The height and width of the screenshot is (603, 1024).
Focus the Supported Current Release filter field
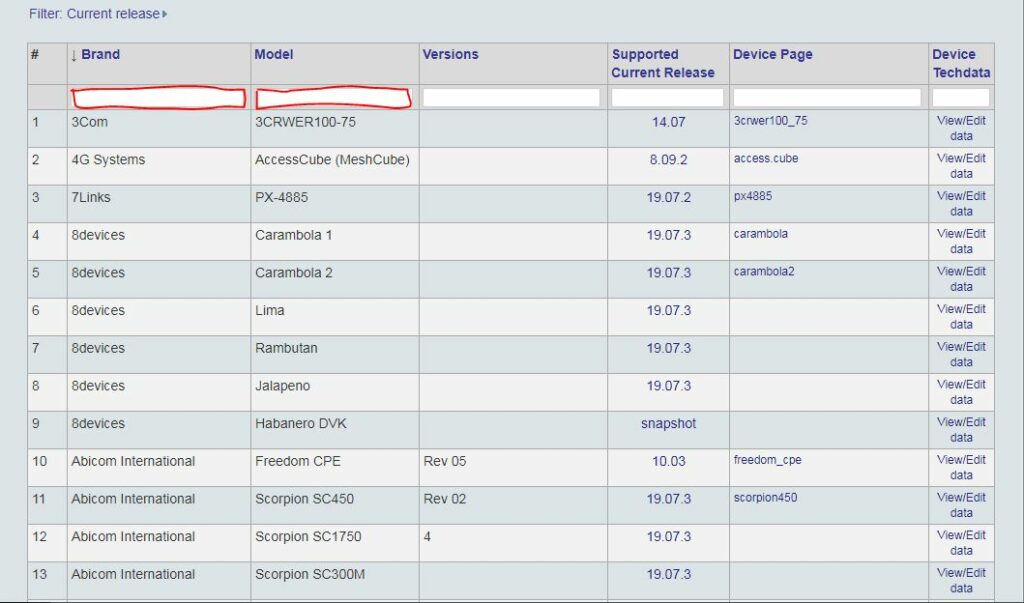[x=667, y=98]
